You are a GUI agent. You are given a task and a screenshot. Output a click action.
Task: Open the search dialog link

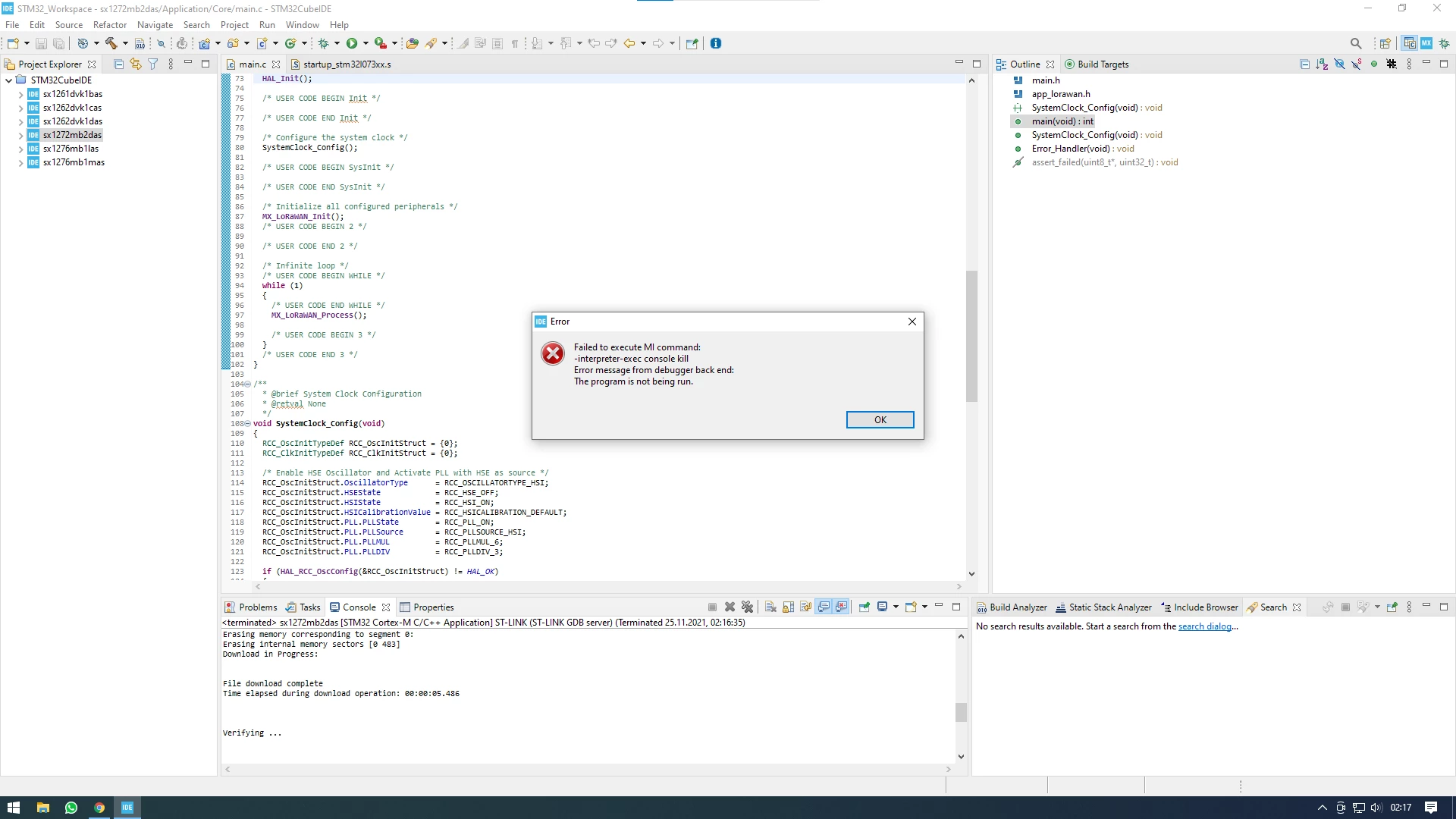coord(1204,626)
